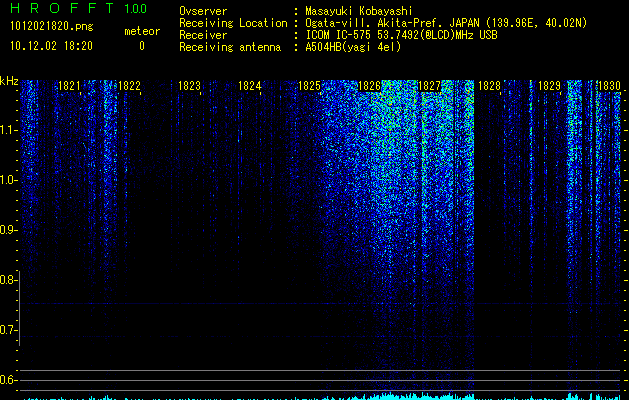Click the Receiving Location field label

pos(233,23)
